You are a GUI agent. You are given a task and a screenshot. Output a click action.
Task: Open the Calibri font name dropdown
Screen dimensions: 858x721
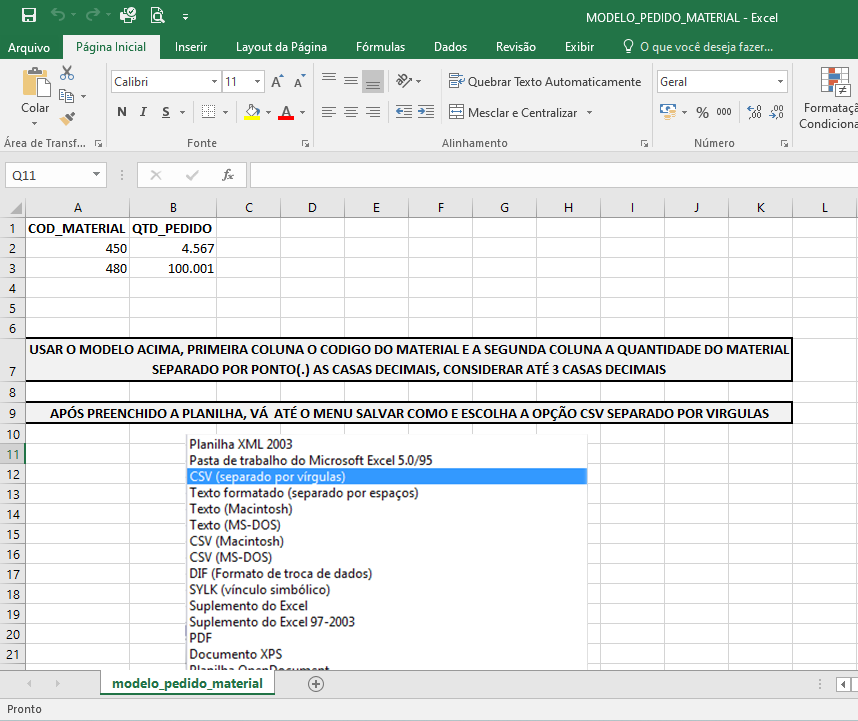point(214,82)
